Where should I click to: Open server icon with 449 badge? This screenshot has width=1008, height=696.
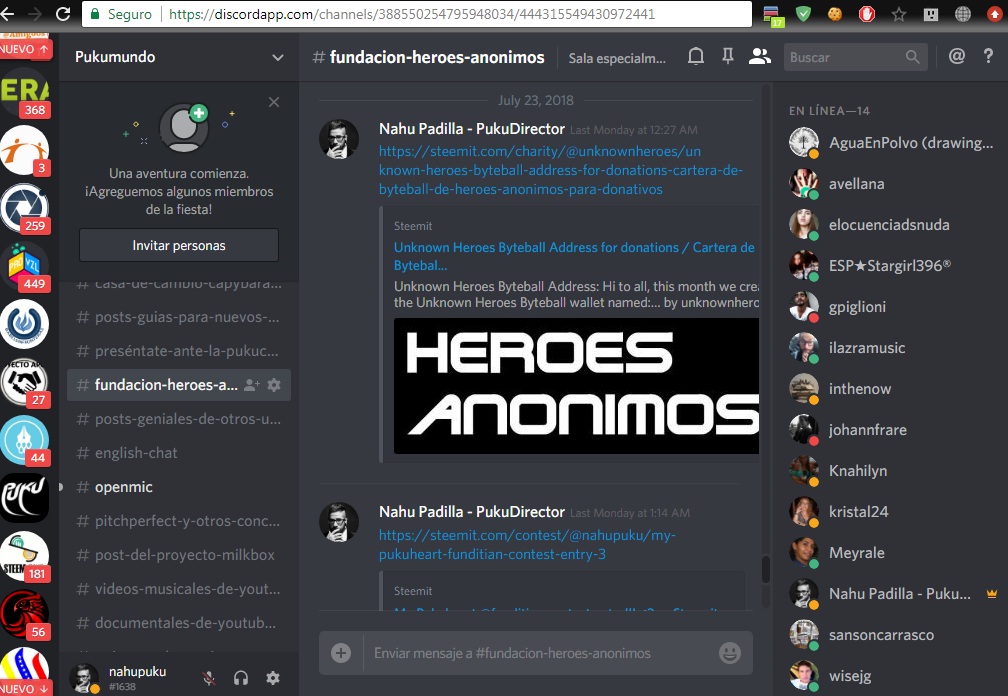[24, 266]
